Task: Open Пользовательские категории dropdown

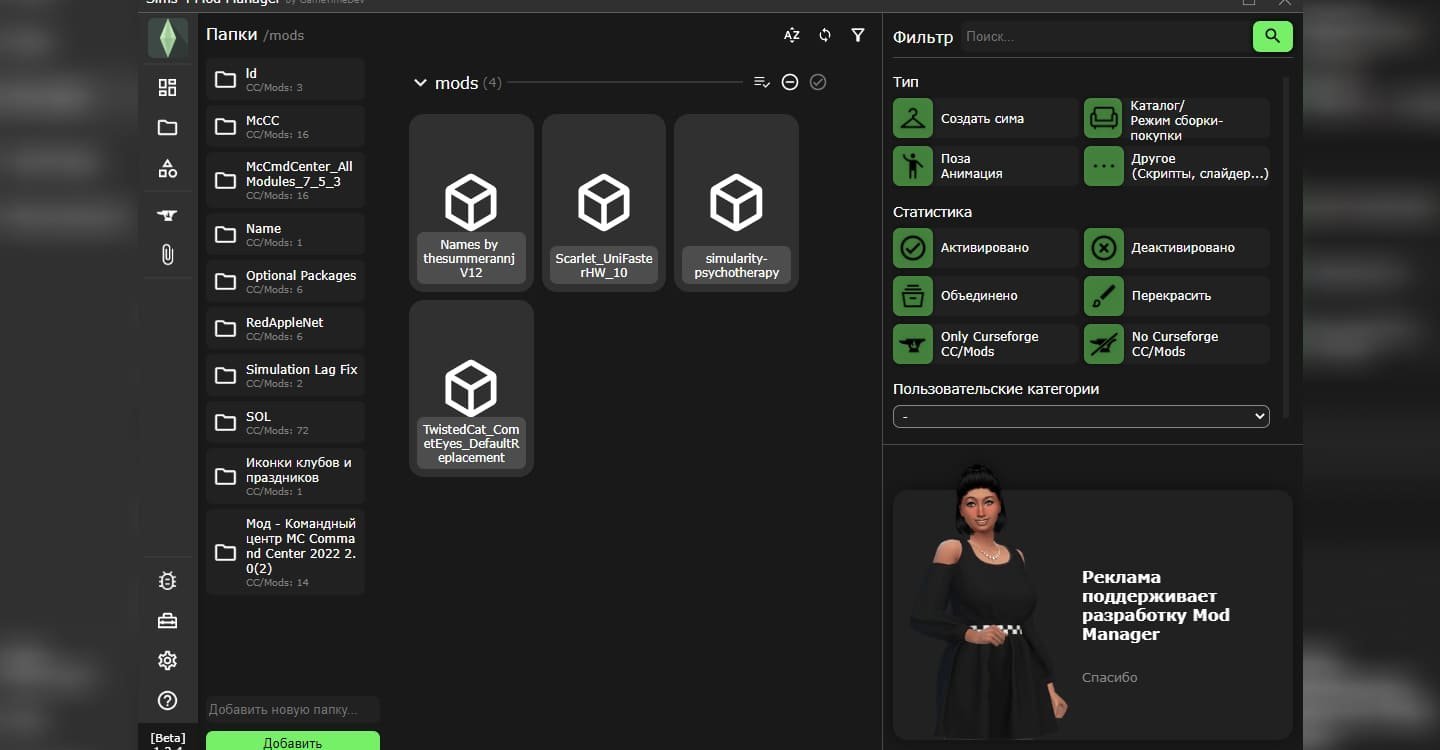Action: (x=1081, y=416)
